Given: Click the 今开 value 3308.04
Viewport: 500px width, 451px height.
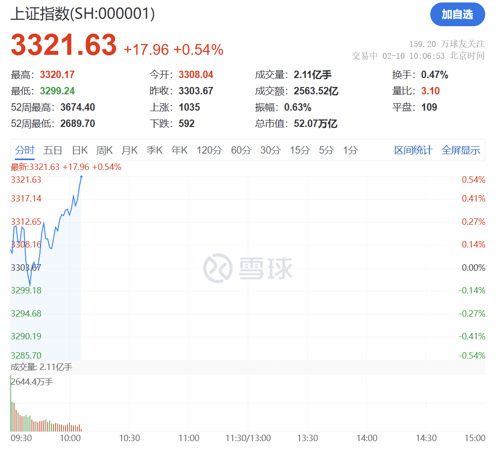Looking at the screenshot, I should coord(196,75).
